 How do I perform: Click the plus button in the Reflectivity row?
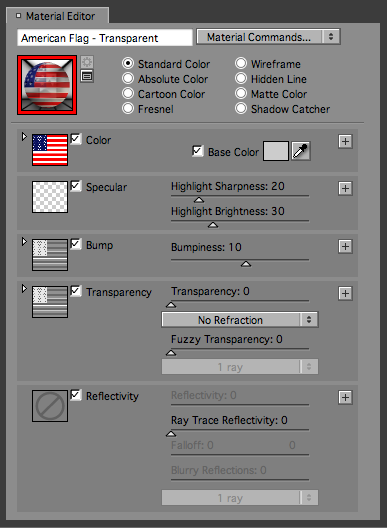tap(345, 398)
